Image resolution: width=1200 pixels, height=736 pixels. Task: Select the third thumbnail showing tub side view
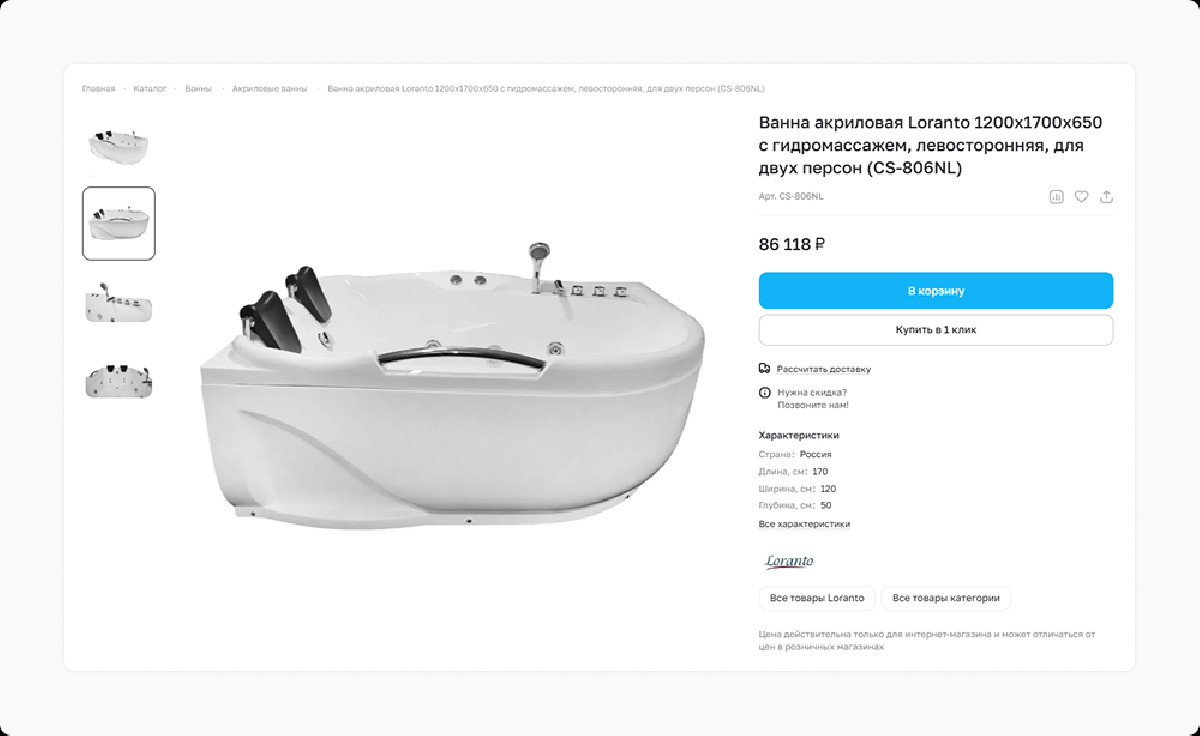118,303
